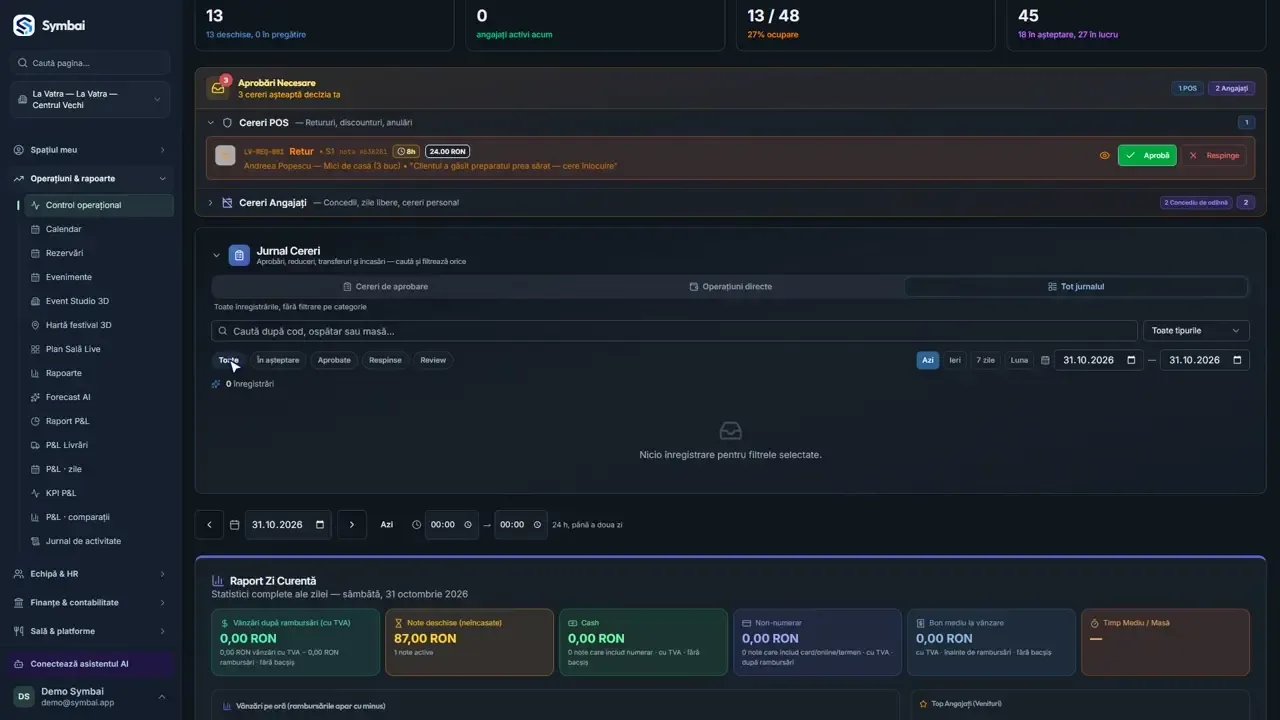Approve the Retur request
1280x720 pixels.
pos(1147,155)
